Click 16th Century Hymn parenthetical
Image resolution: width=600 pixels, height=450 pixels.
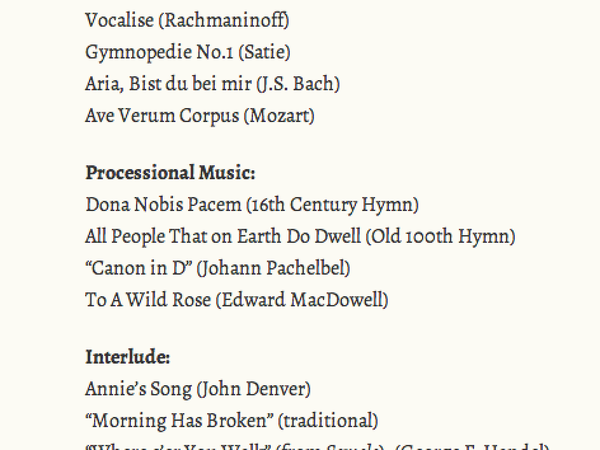pos(333,205)
